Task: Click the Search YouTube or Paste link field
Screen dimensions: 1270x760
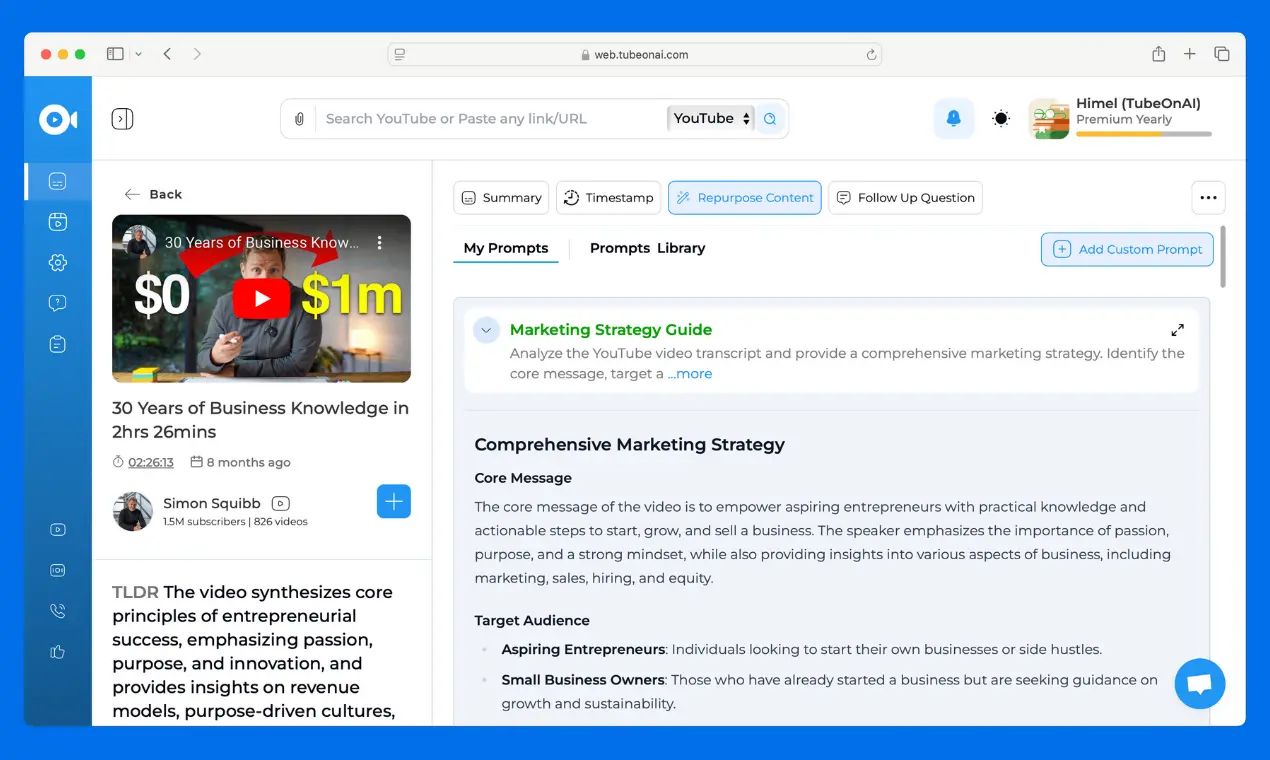Action: point(490,119)
